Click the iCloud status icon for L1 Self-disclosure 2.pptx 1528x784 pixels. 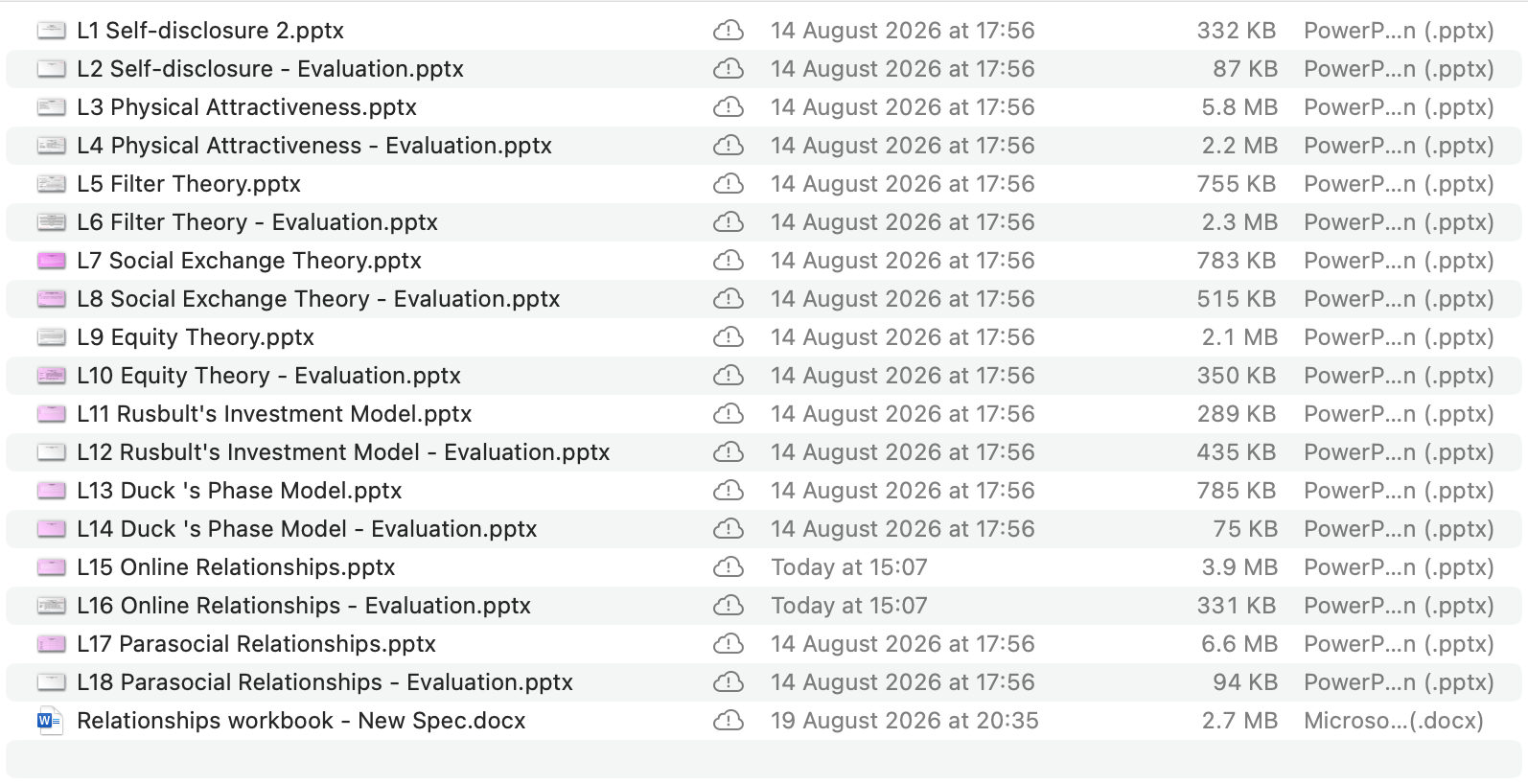tap(729, 31)
